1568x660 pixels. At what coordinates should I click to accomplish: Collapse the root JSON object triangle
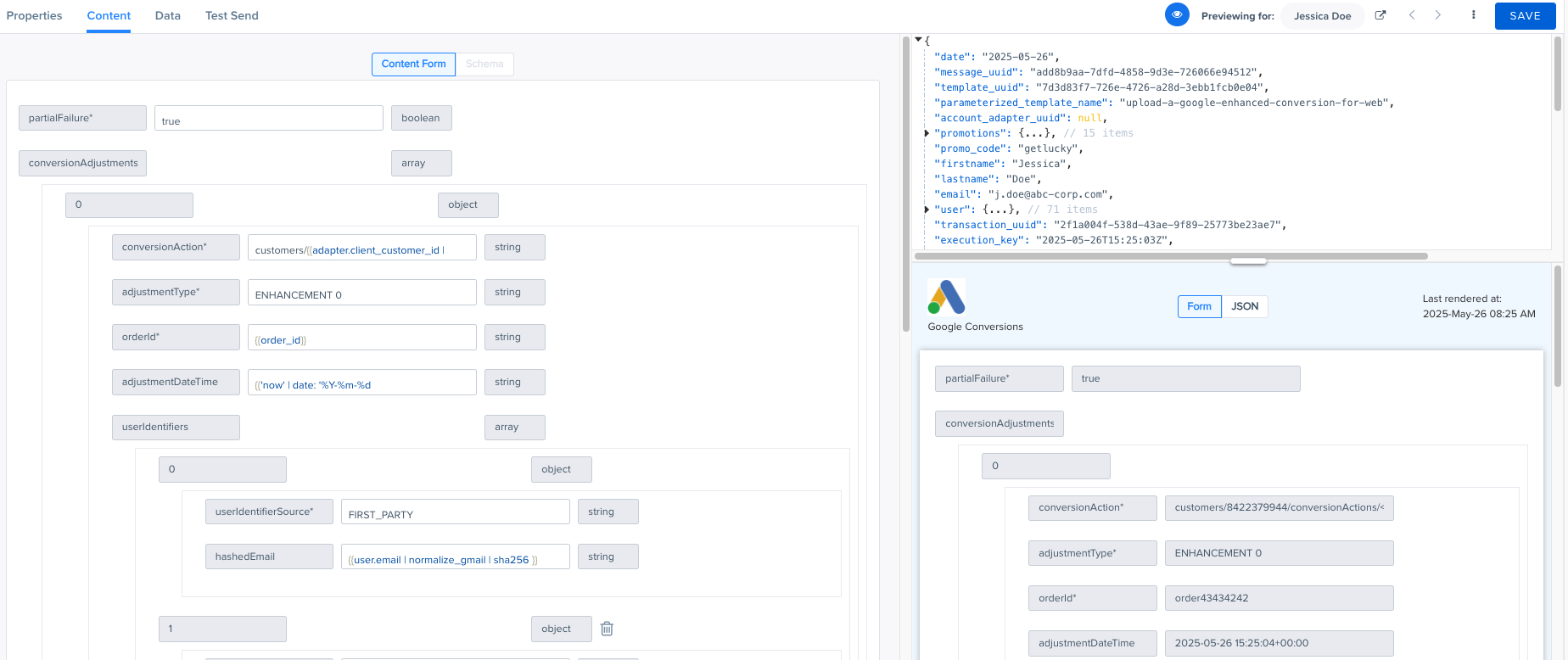pos(918,40)
